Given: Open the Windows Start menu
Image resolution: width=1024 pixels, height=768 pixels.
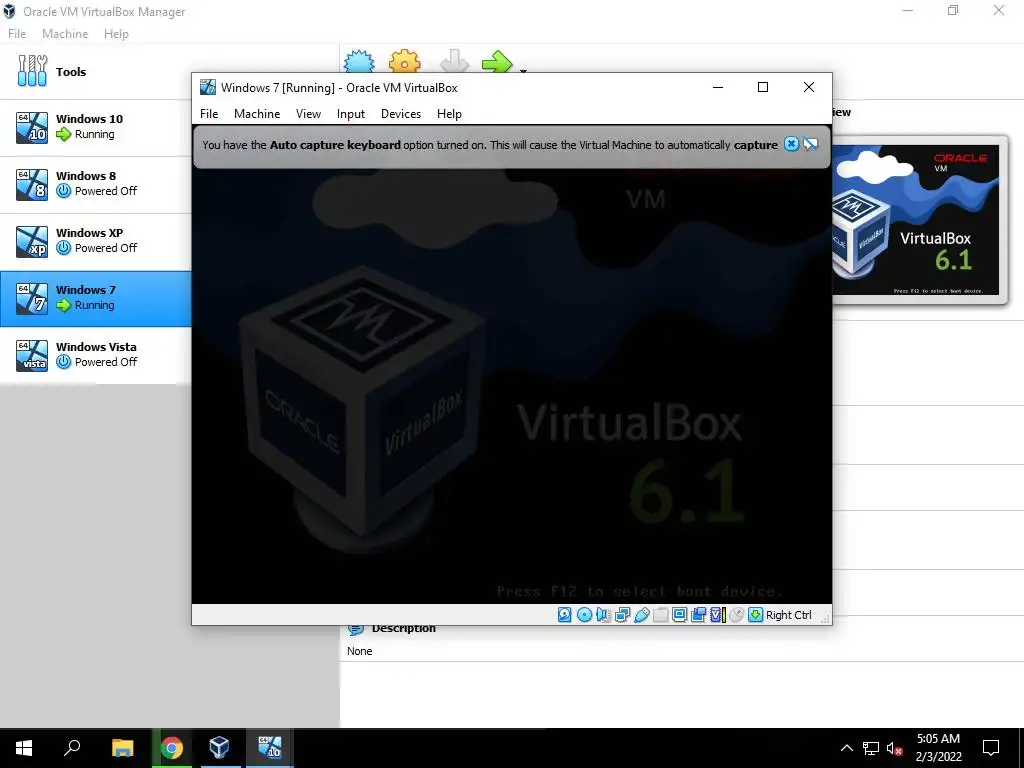Looking at the screenshot, I should pos(24,748).
